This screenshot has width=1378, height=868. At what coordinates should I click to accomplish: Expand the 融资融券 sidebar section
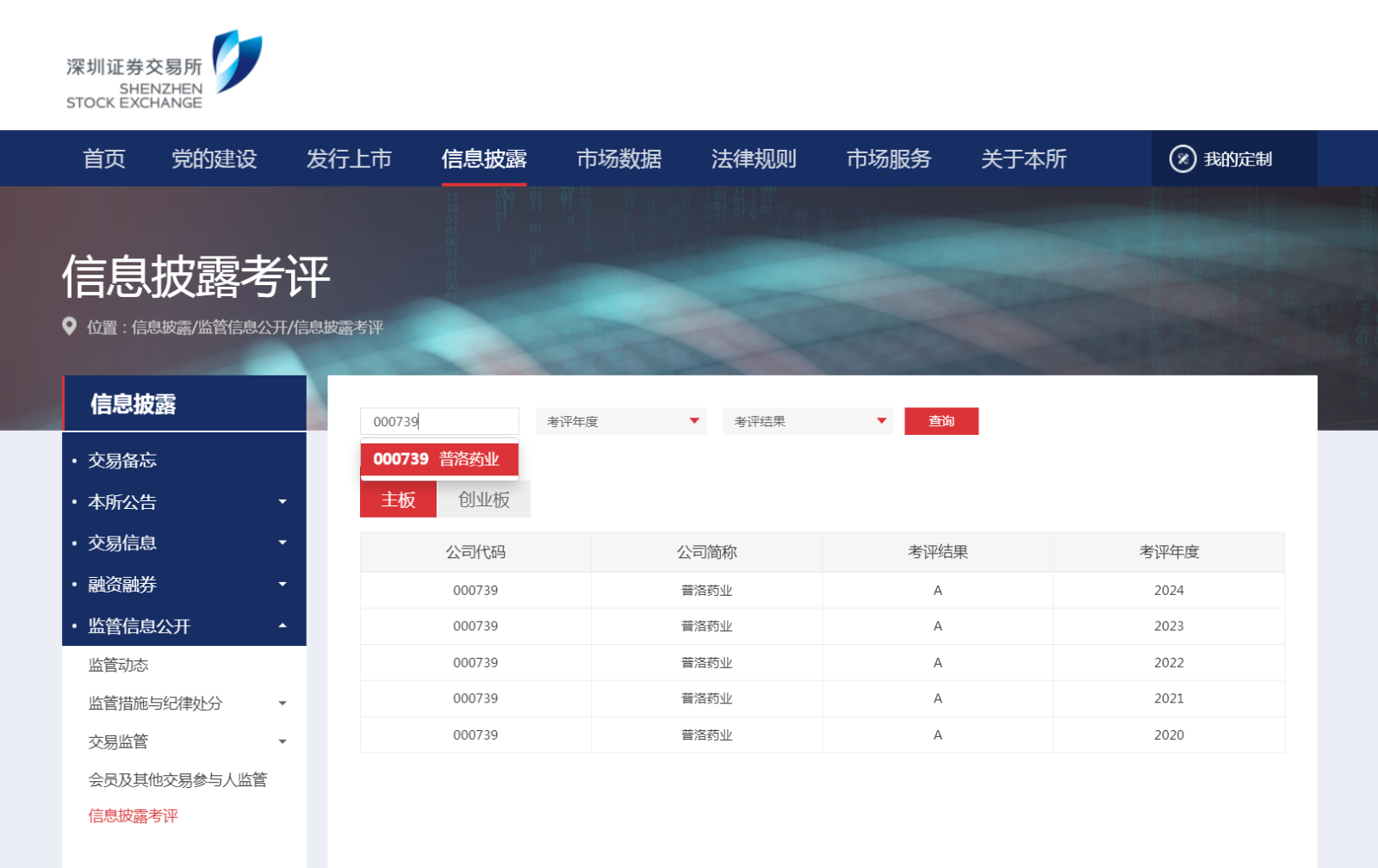(282, 584)
